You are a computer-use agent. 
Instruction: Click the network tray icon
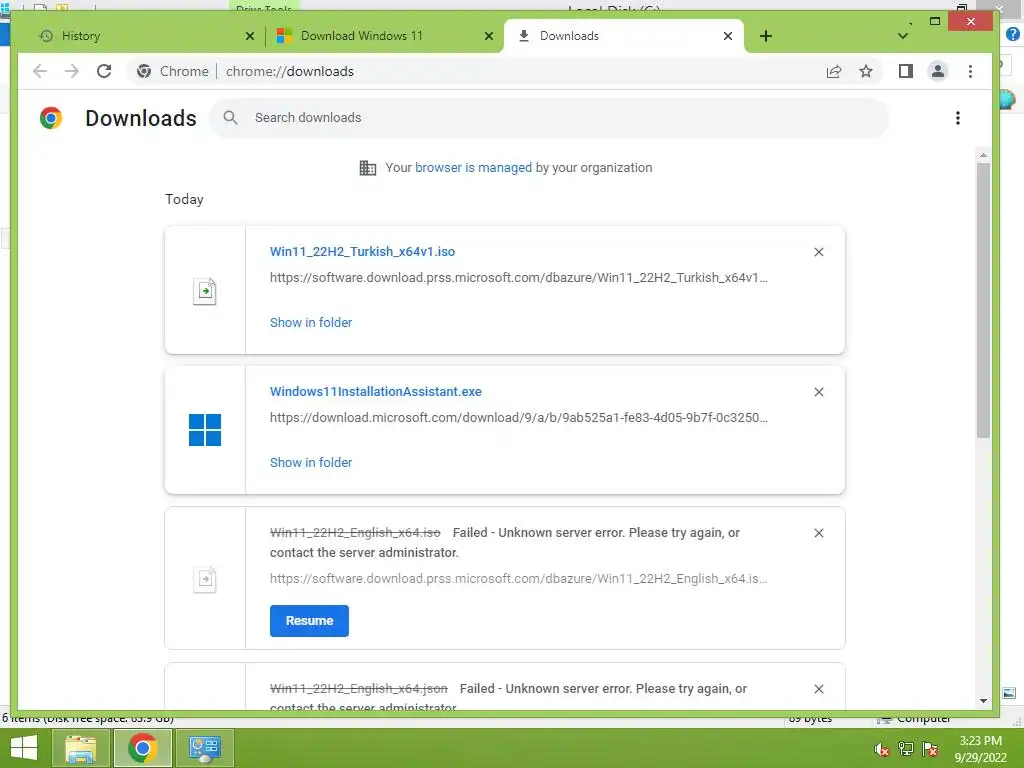[x=906, y=750]
